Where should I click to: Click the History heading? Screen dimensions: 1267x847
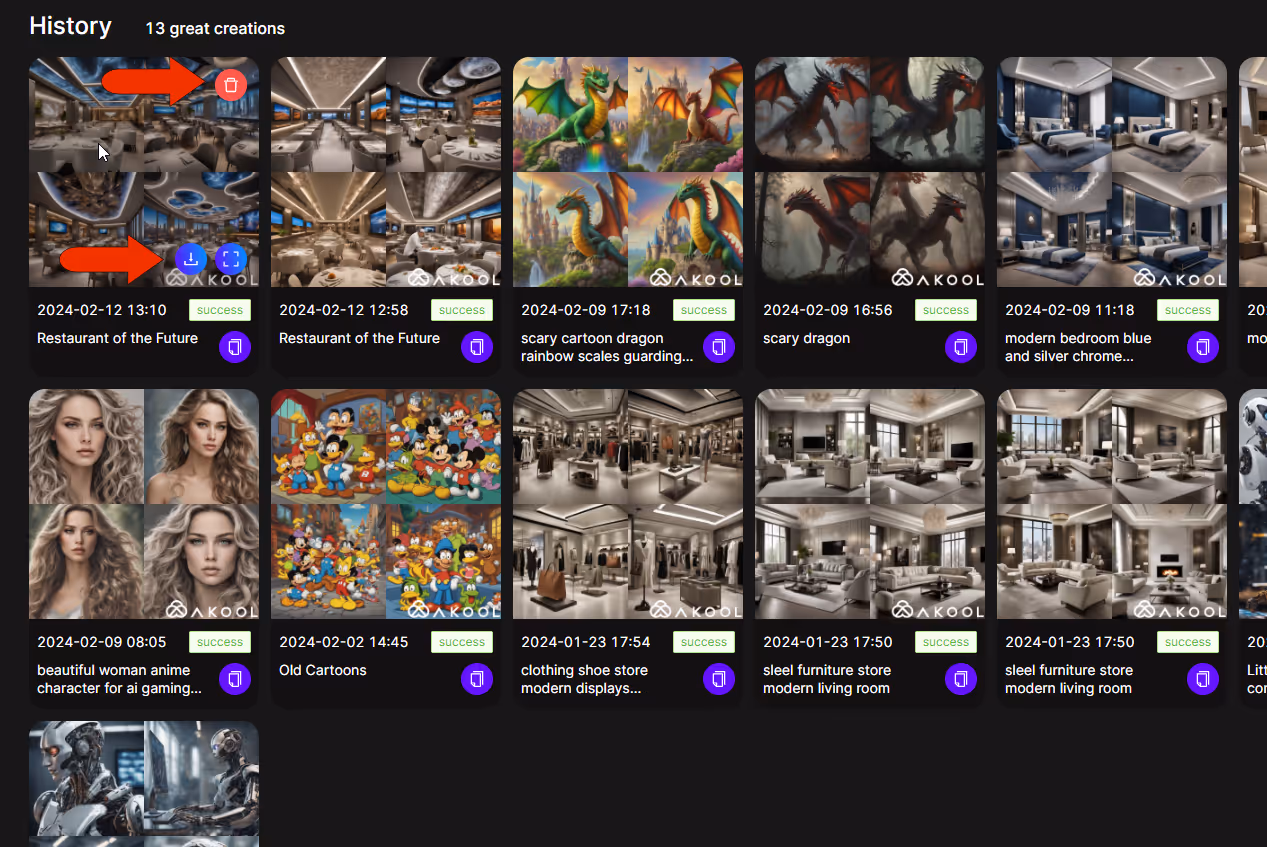[70, 26]
